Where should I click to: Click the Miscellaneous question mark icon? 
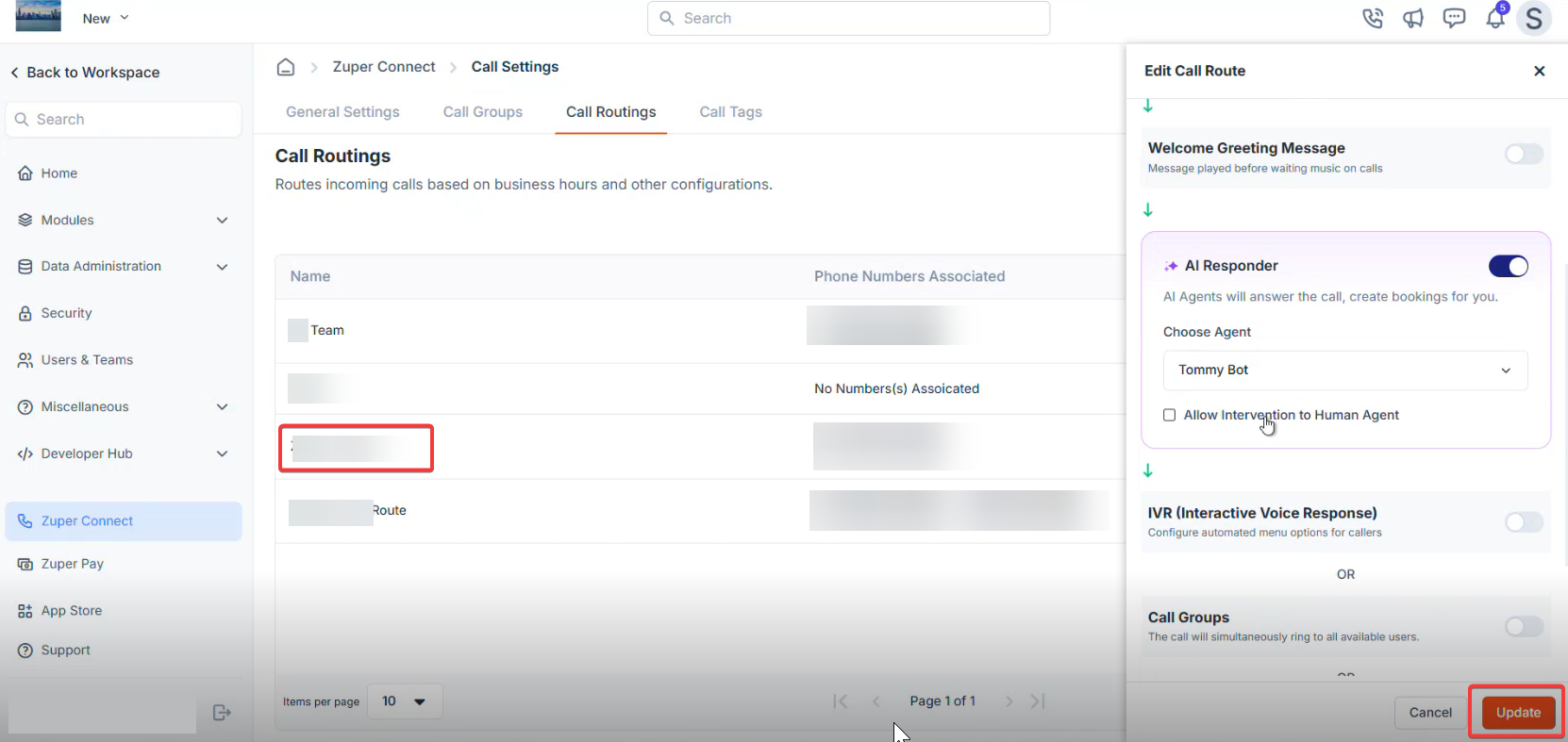[x=25, y=407]
